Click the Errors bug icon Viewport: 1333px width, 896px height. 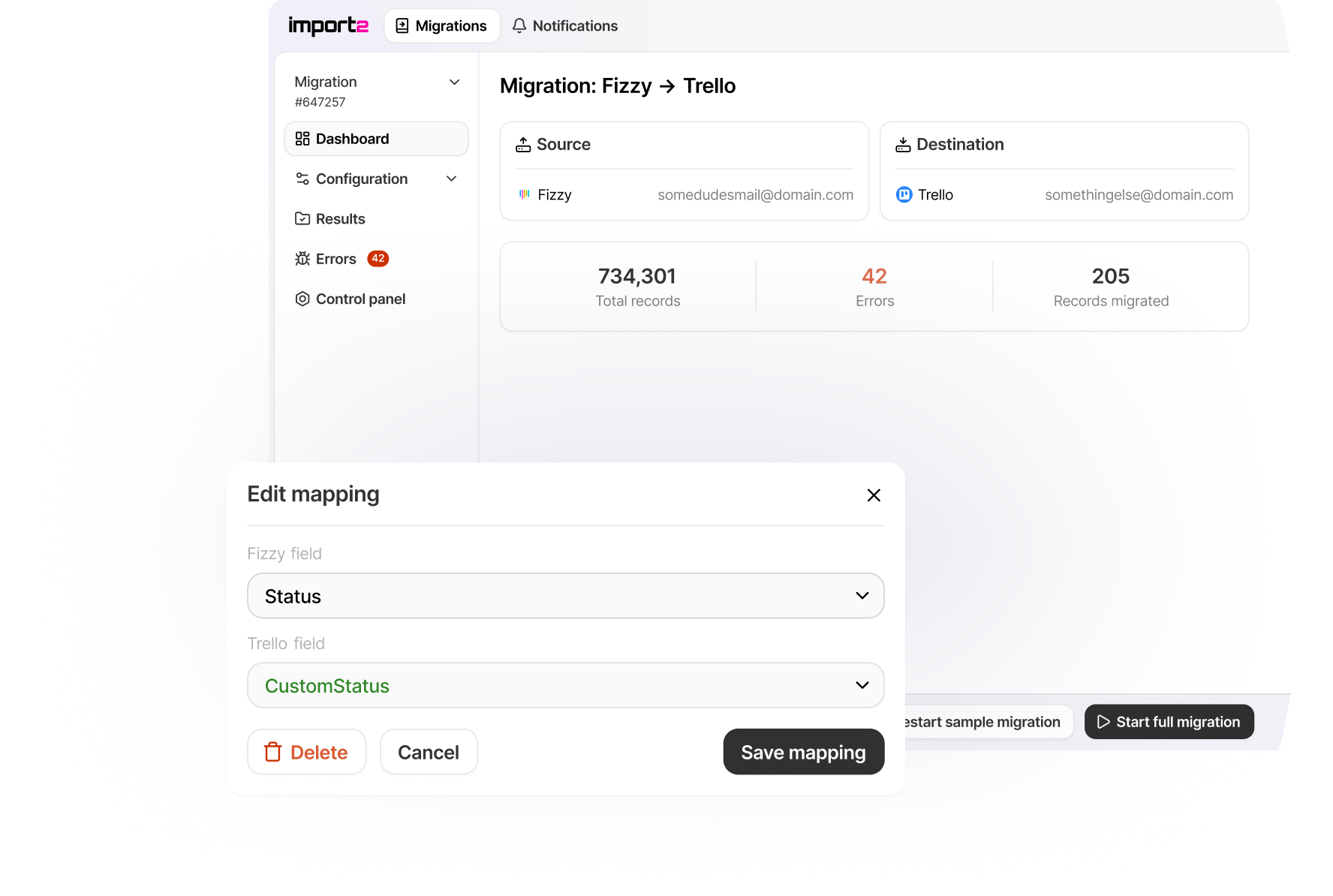click(x=302, y=259)
